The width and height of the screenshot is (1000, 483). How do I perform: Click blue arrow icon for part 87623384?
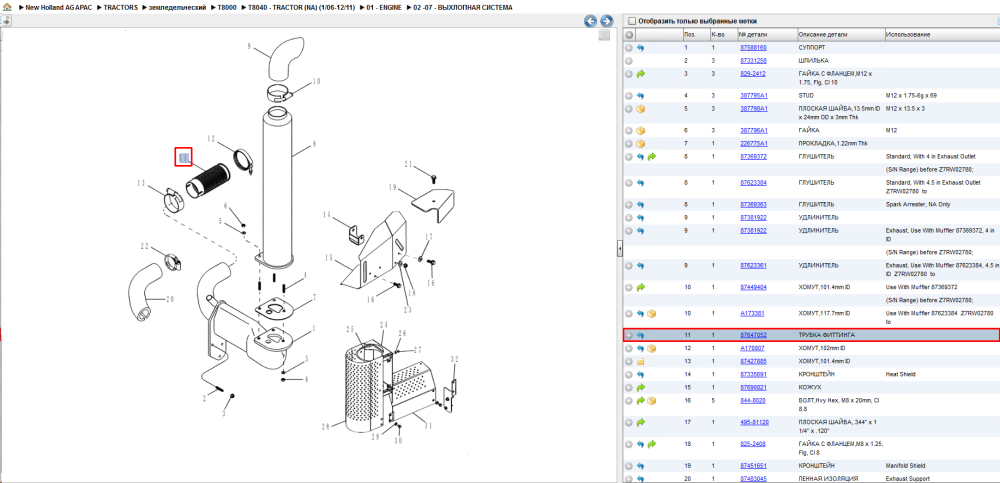pos(641,183)
